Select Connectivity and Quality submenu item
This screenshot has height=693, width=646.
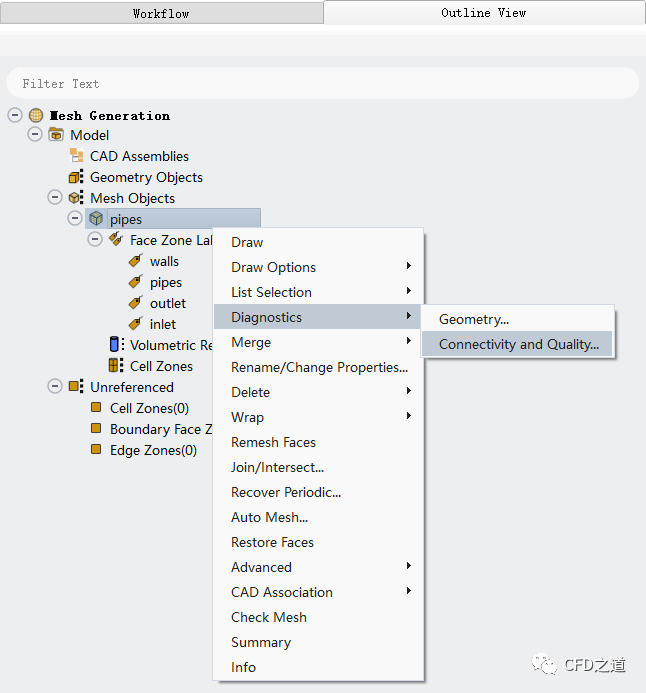tap(518, 344)
